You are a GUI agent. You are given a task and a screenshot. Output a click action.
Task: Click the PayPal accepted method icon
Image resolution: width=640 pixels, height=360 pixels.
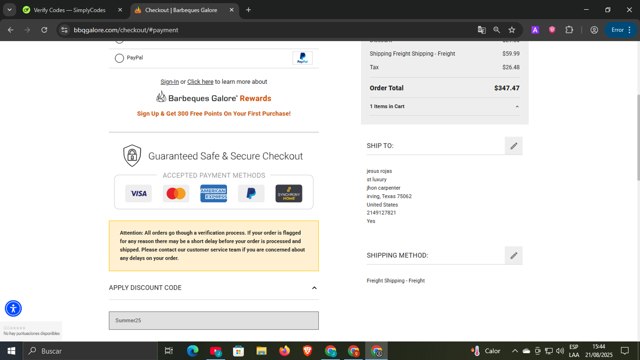pyautogui.click(x=251, y=193)
